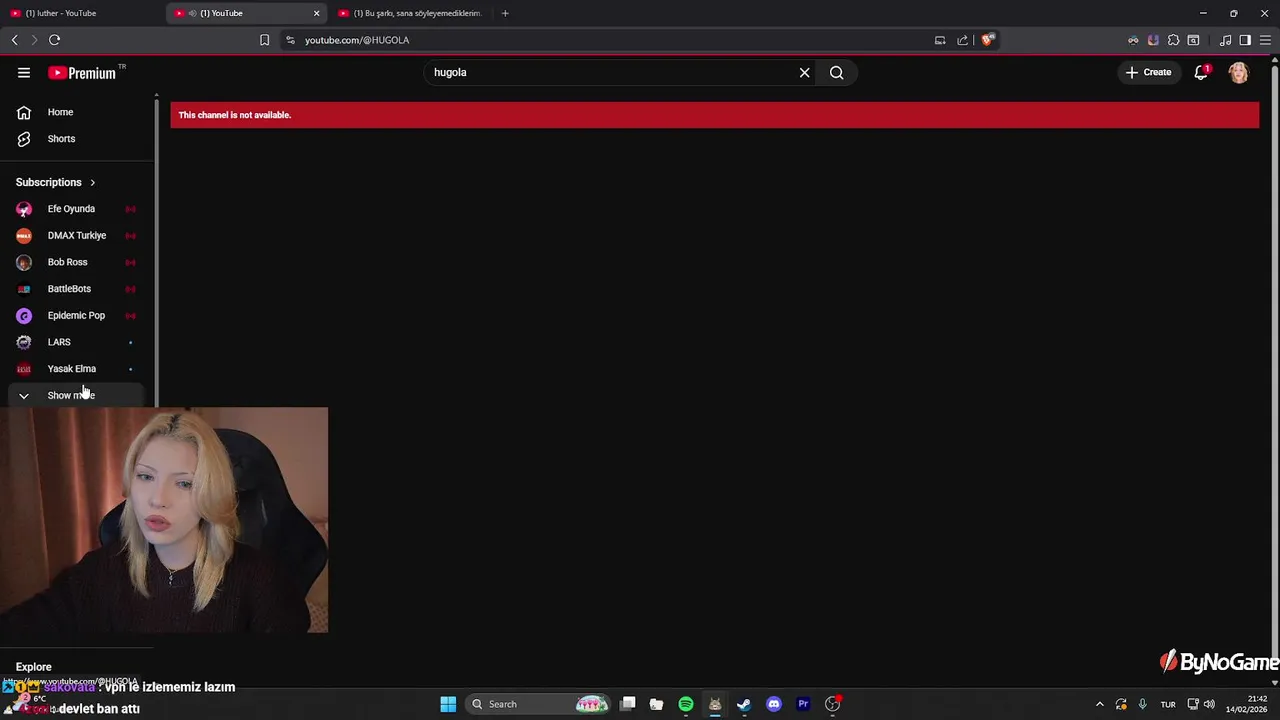The width and height of the screenshot is (1280, 720).
Task: Open the BattleBots channel
Action: 76,289
